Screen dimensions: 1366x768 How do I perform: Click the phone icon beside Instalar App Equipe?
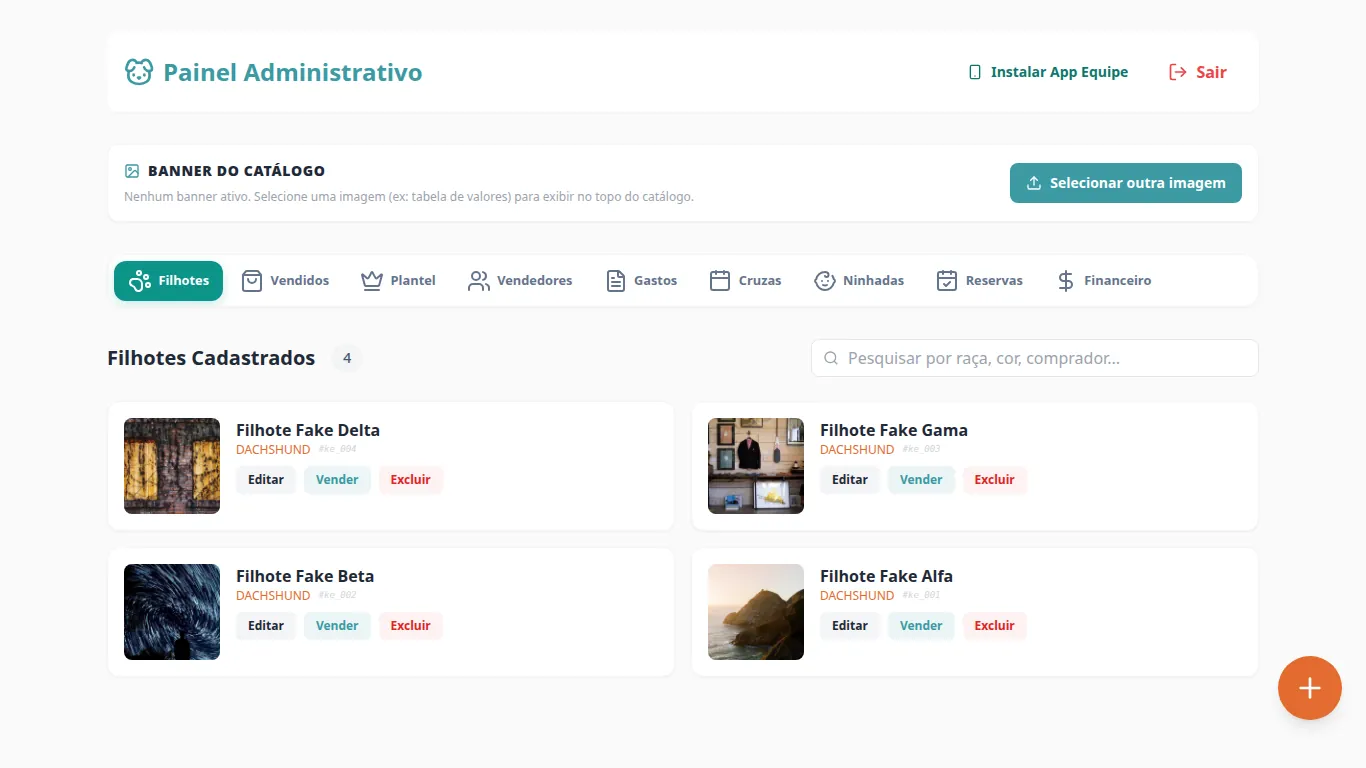coord(975,72)
